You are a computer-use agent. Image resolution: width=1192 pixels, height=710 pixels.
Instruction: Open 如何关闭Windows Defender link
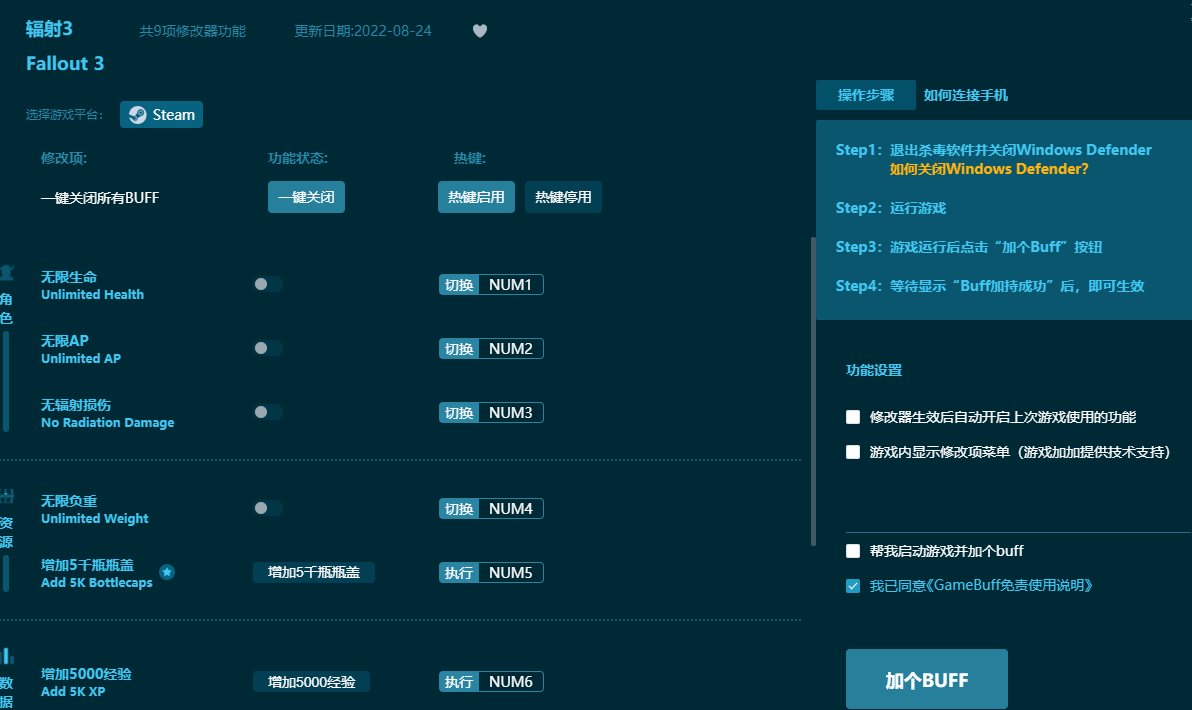click(x=989, y=169)
